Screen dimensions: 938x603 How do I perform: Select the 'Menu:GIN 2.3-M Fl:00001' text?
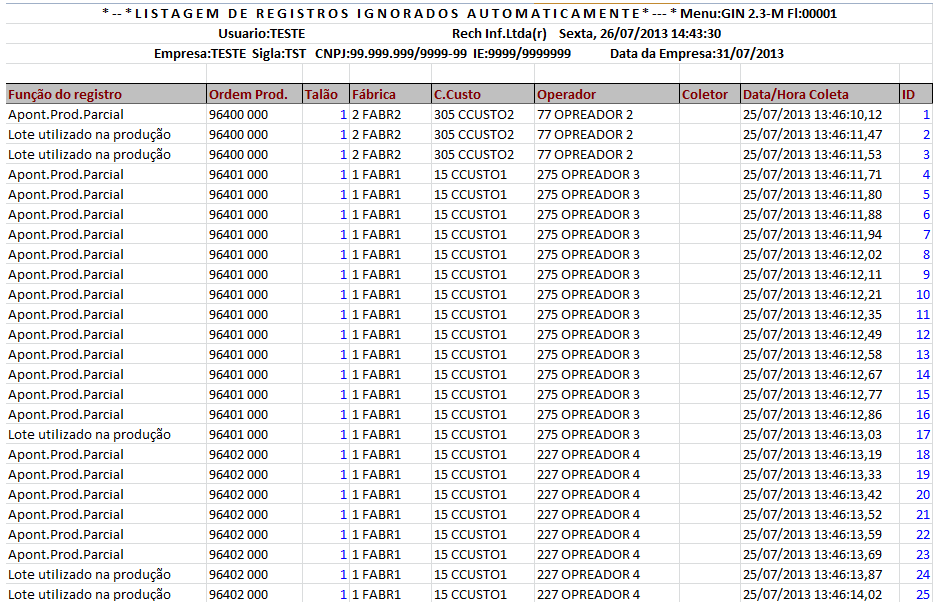point(759,13)
